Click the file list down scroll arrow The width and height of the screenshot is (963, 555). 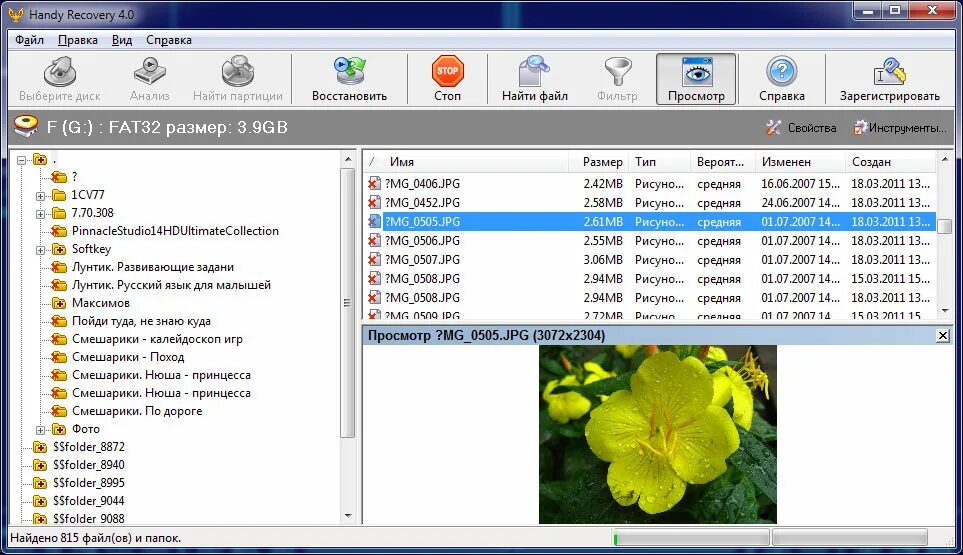click(945, 311)
